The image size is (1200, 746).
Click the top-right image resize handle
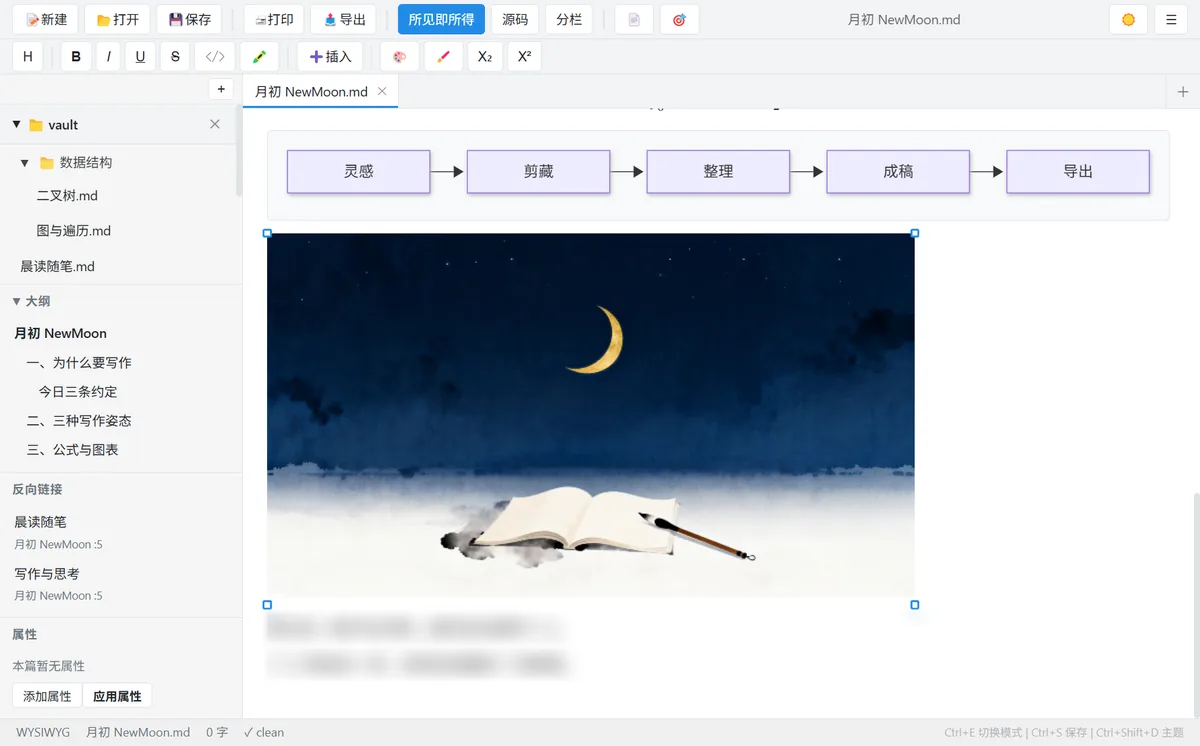point(915,233)
